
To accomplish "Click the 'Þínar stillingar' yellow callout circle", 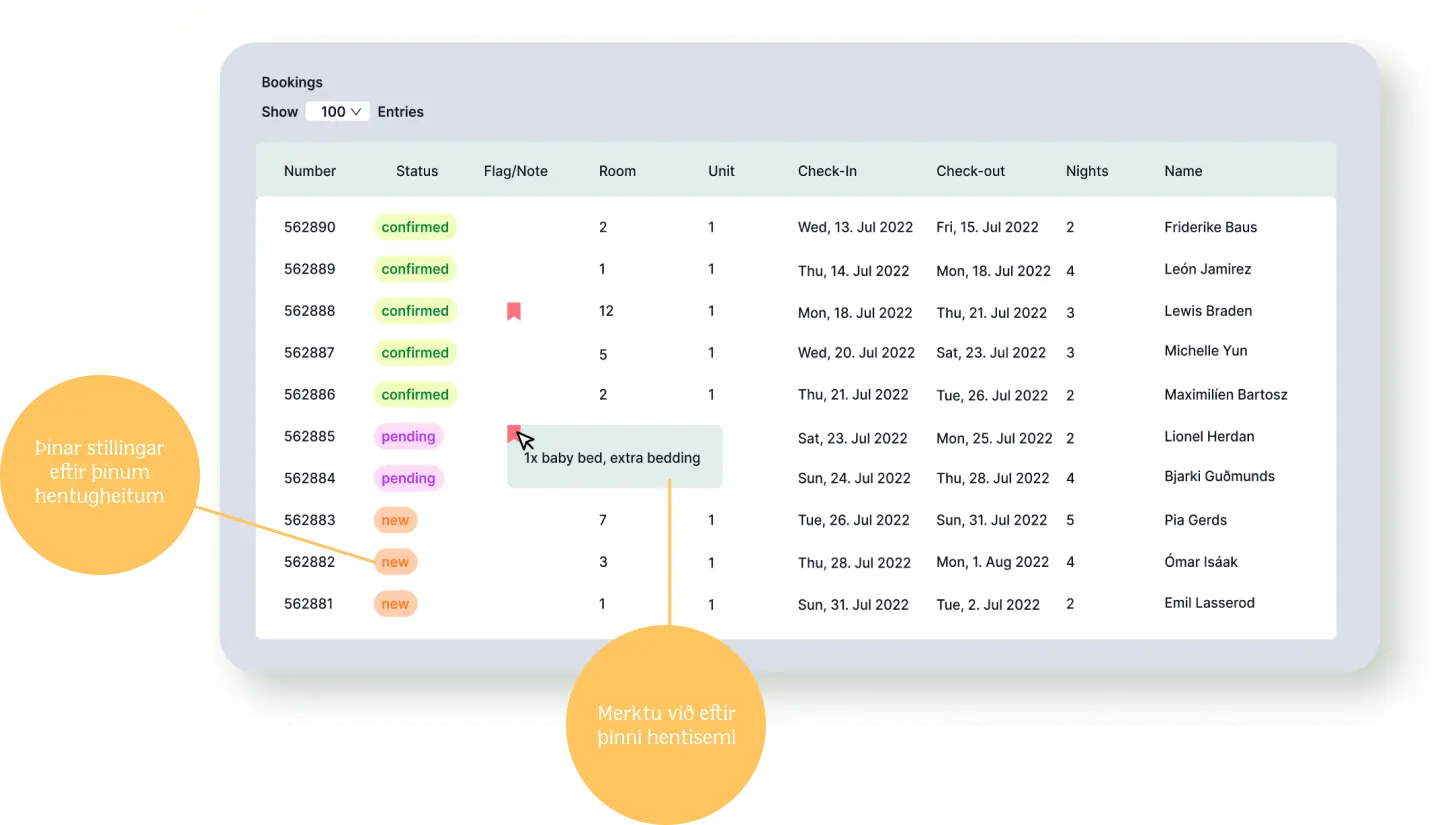I will pyautogui.click(x=100, y=471).
